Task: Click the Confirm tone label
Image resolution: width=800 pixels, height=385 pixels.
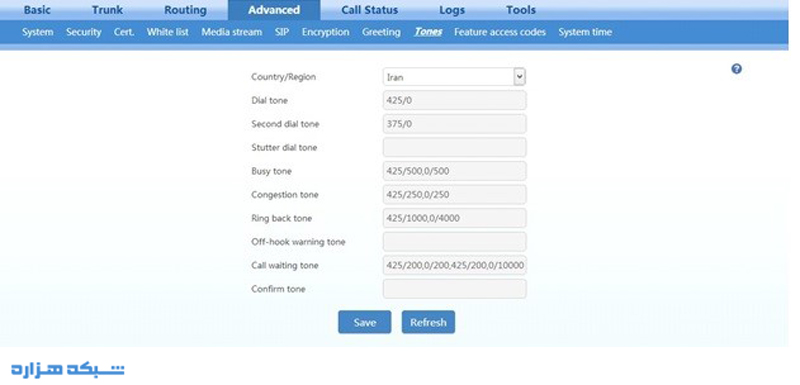Action: (278, 289)
